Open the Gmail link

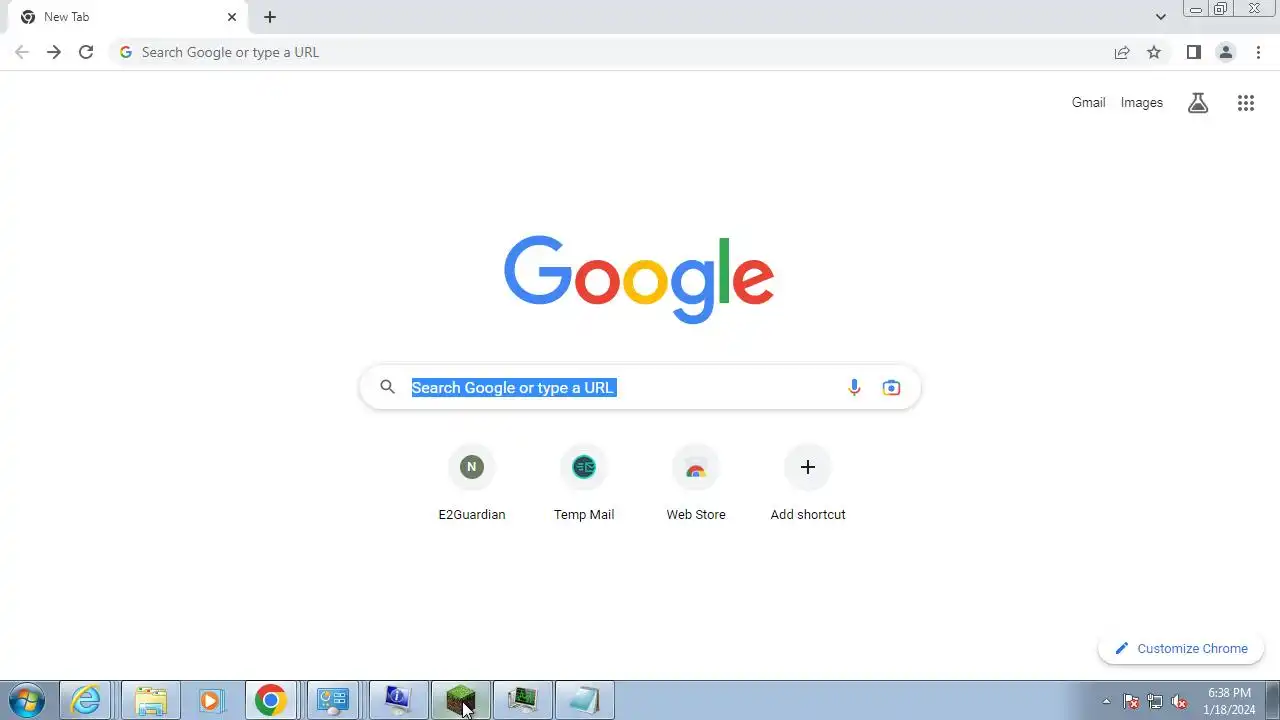pos(1088,102)
